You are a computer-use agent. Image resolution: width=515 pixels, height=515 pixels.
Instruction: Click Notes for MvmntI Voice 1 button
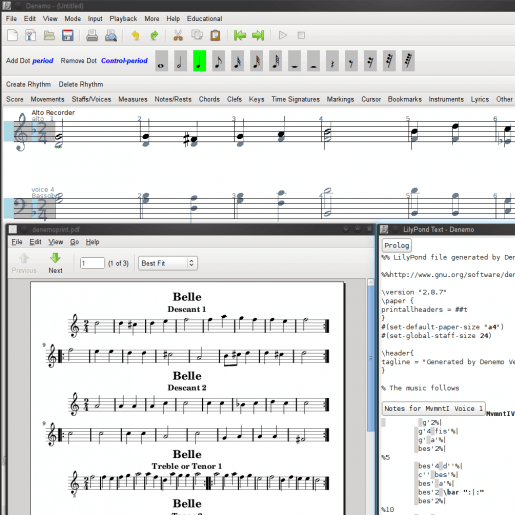coord(433,408)
